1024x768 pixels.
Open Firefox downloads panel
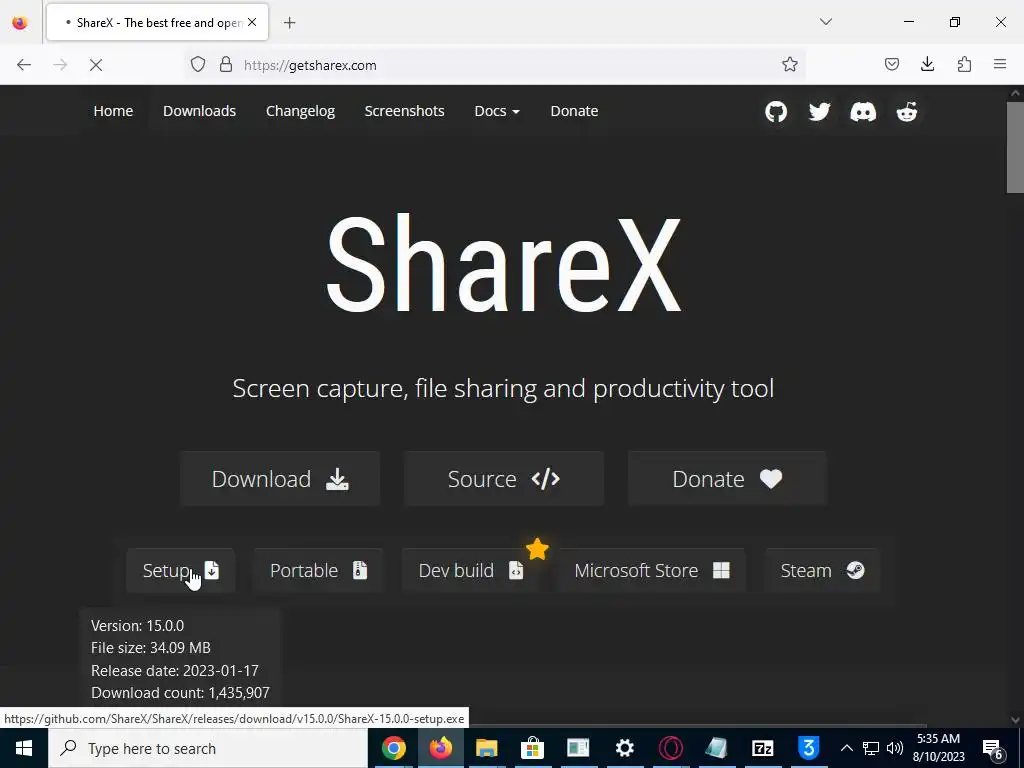pyautogui.click(x=927, y=65)
